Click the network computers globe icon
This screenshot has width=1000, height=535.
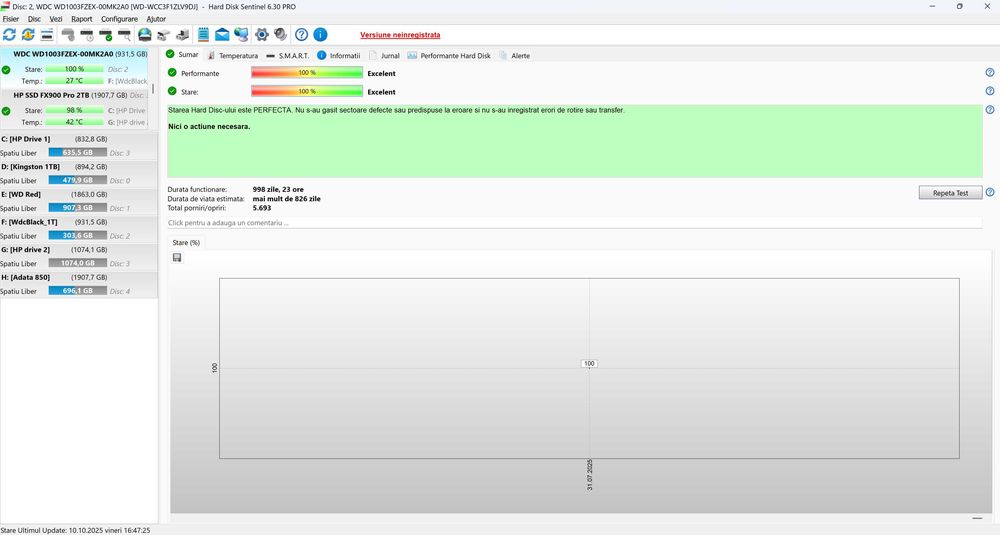[x=241, y=34]
